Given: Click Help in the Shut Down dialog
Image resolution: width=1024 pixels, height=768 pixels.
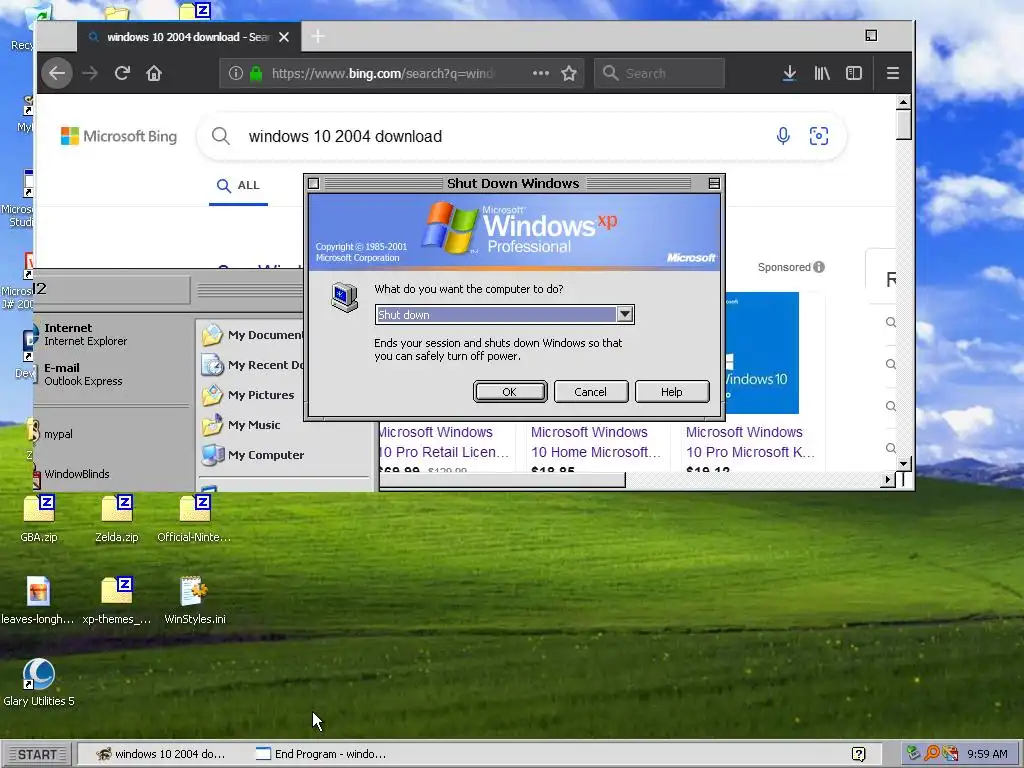Looking at the screenshot, I should tap(671, 392).
